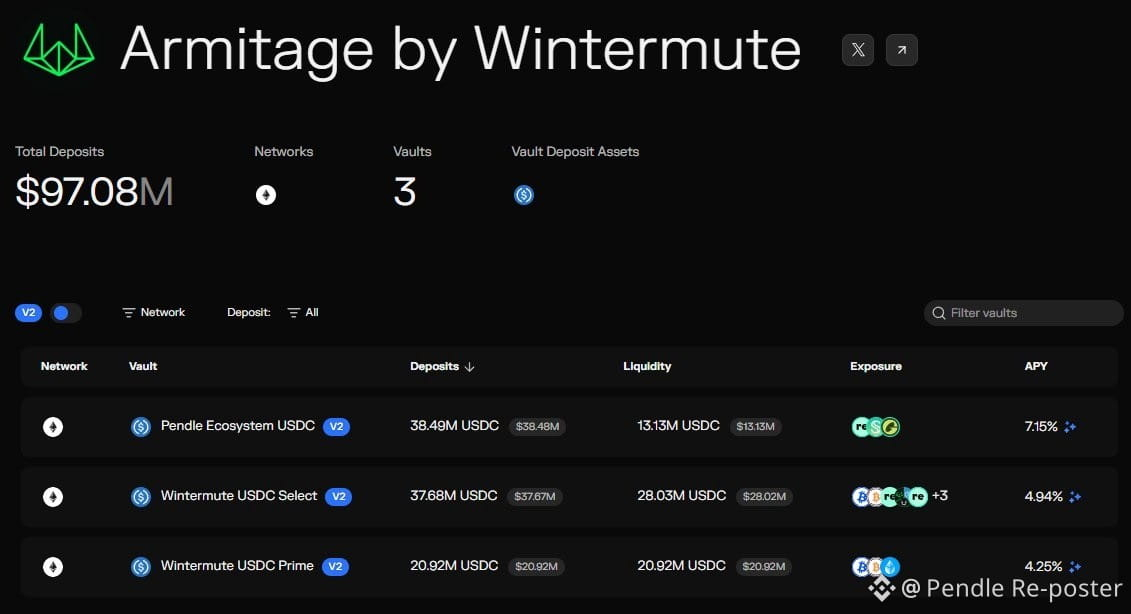
Task: Open the Wintermute USDC Prime vault
Action: 237,566
